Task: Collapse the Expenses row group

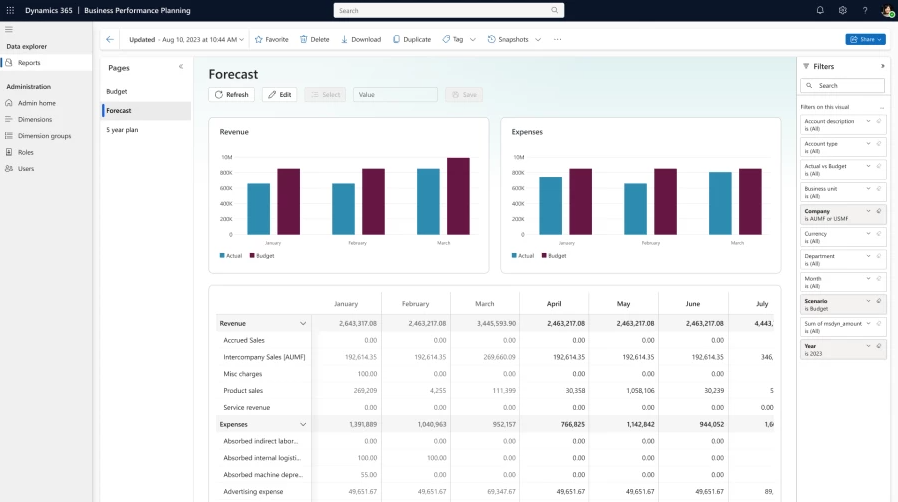Action: pos(303,425)
